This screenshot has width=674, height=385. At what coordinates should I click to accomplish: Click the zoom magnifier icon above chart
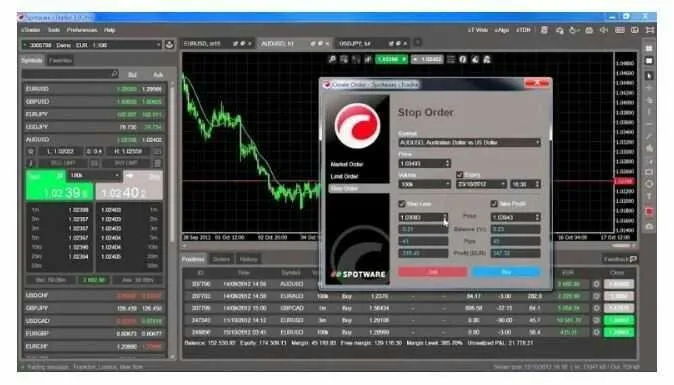(332, 59)
